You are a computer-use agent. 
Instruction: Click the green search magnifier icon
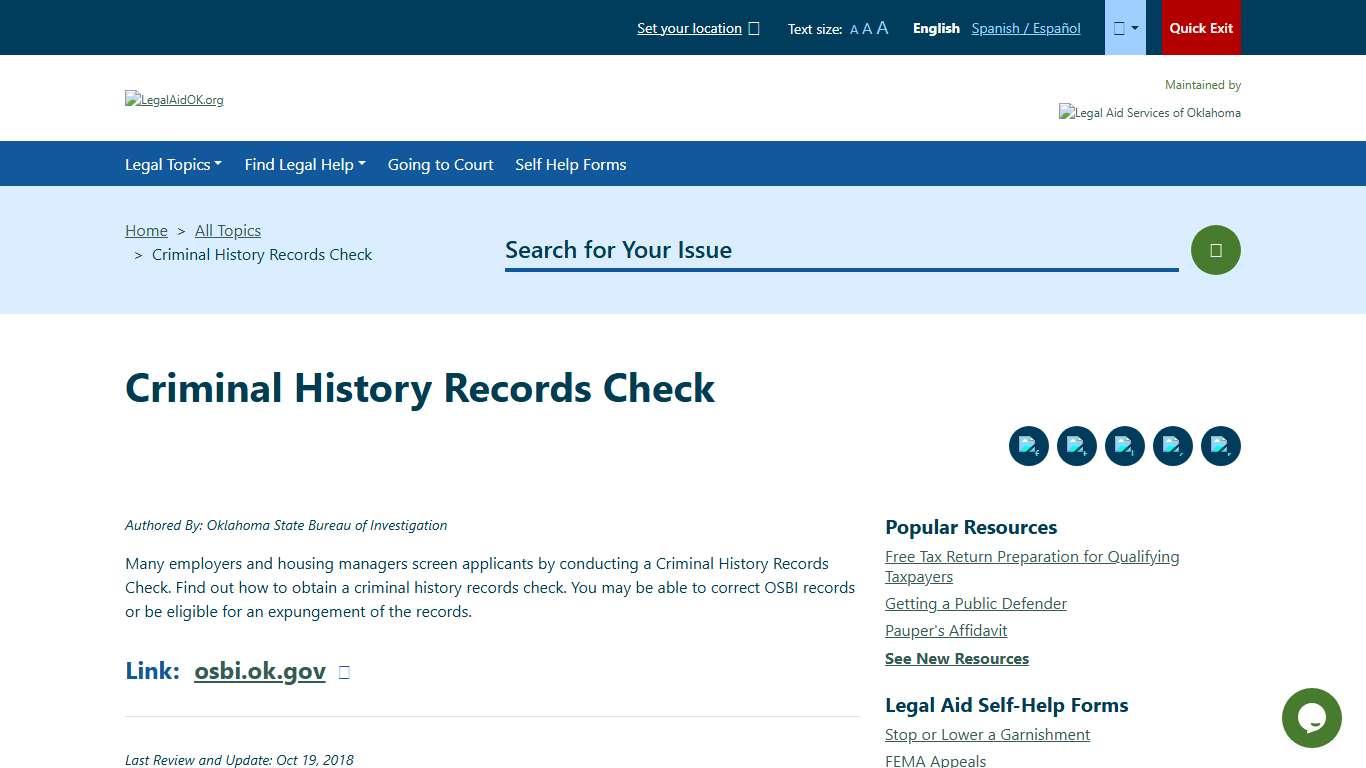(x=1215, y=249)
